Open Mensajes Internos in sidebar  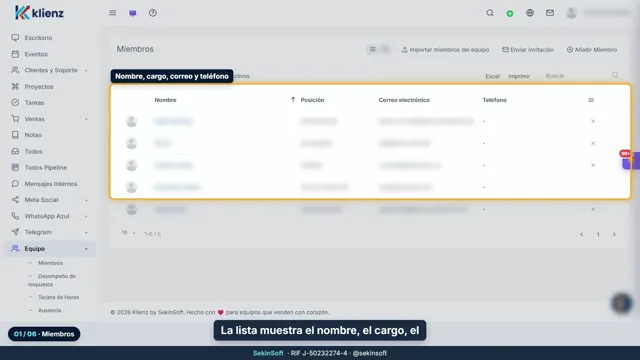[50, 184]
